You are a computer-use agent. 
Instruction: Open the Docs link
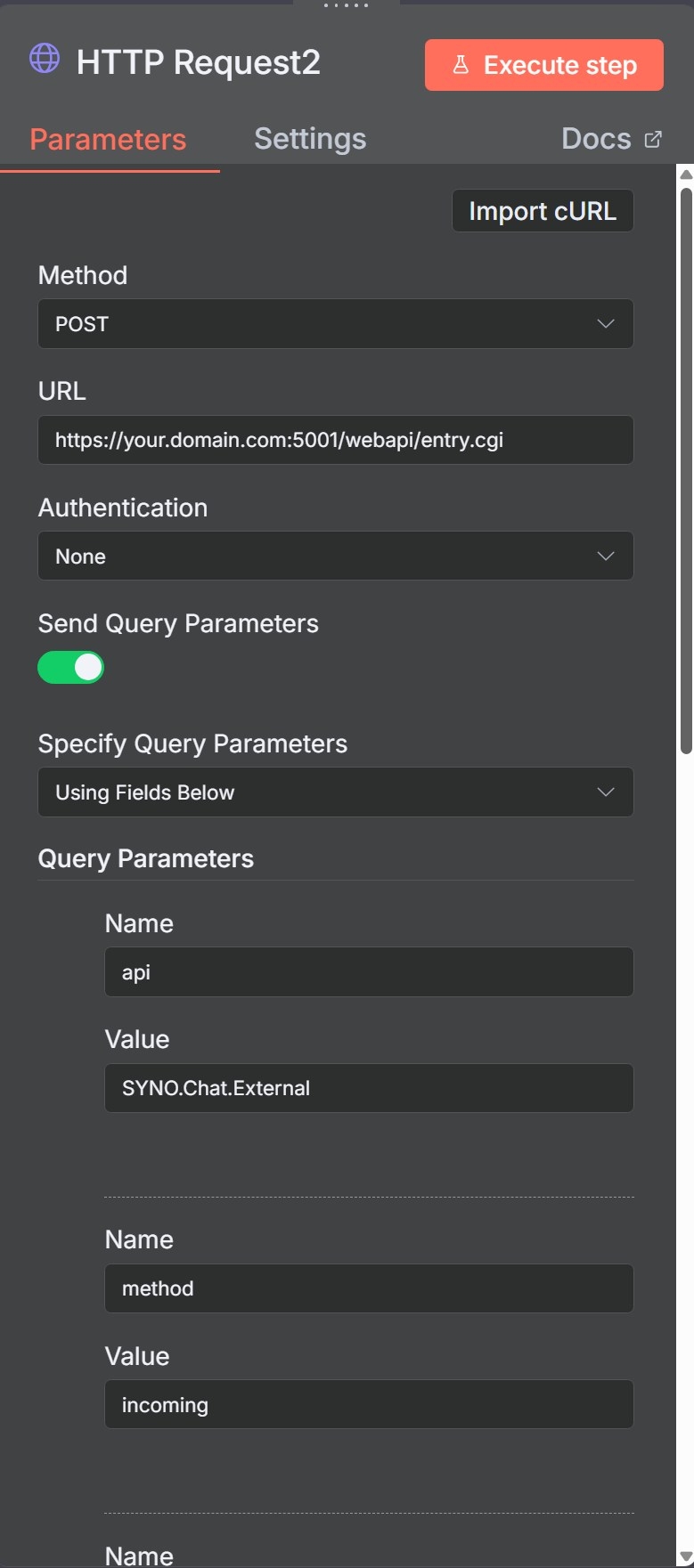[x=597, y=139]
